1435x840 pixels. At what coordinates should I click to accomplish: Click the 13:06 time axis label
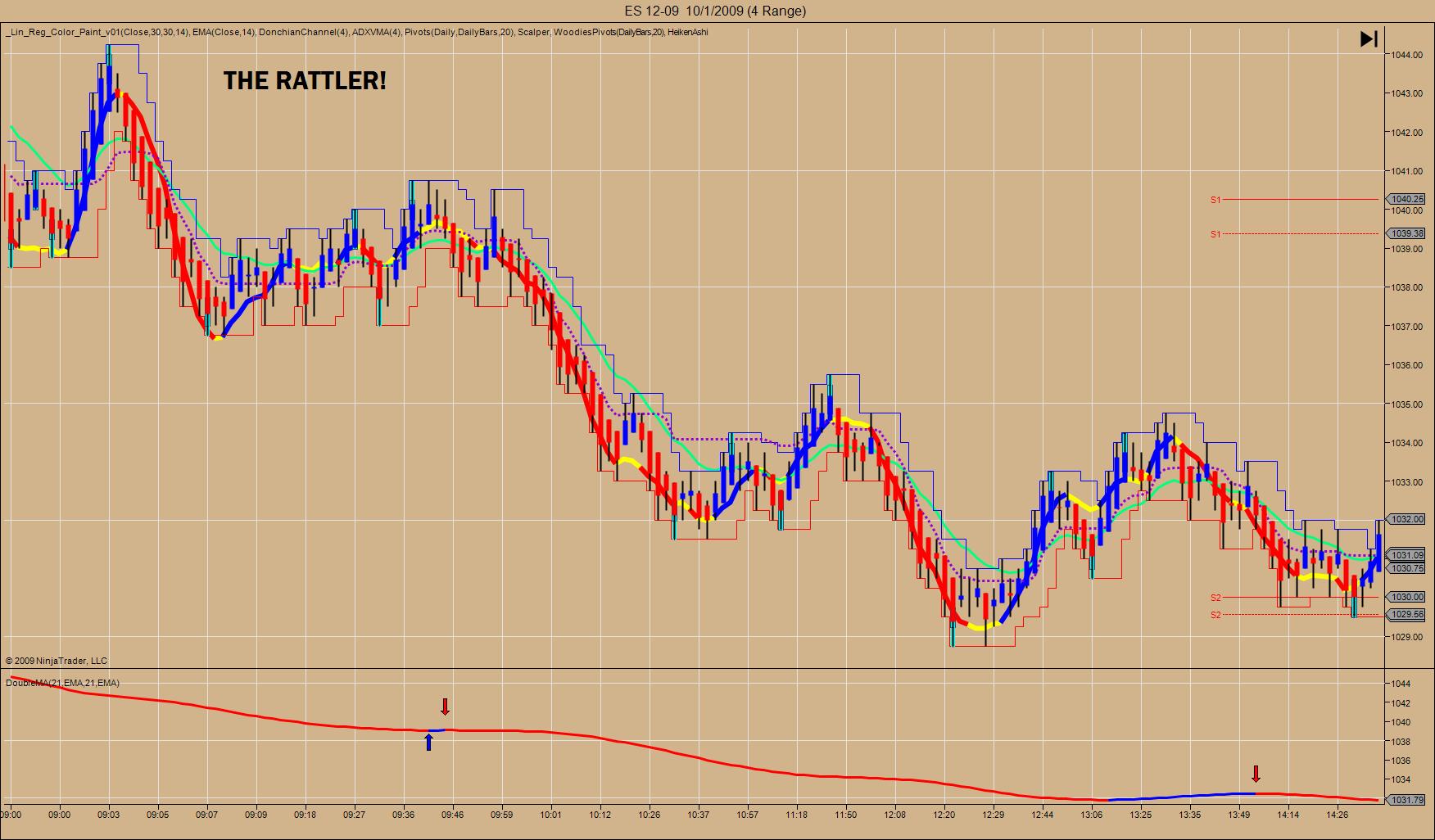click(x=1092, y=815)
